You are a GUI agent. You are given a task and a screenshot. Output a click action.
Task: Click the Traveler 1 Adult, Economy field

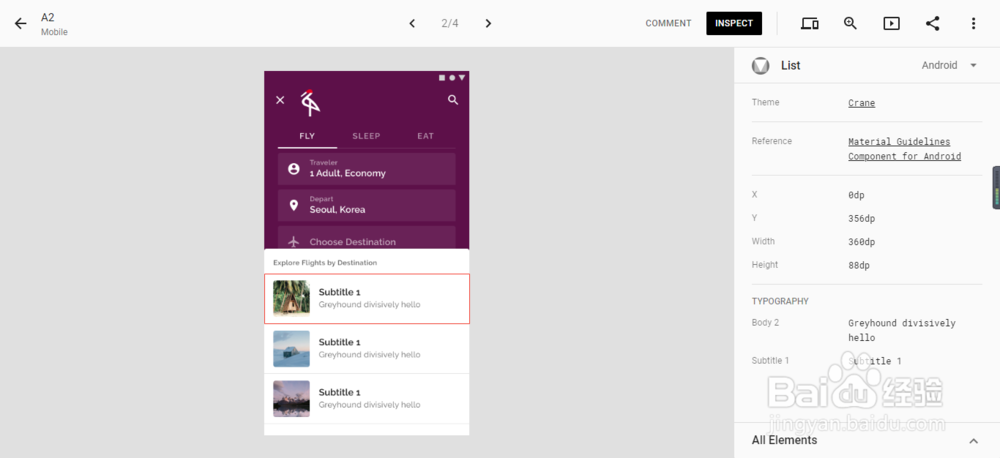click(x=367, y=168)
